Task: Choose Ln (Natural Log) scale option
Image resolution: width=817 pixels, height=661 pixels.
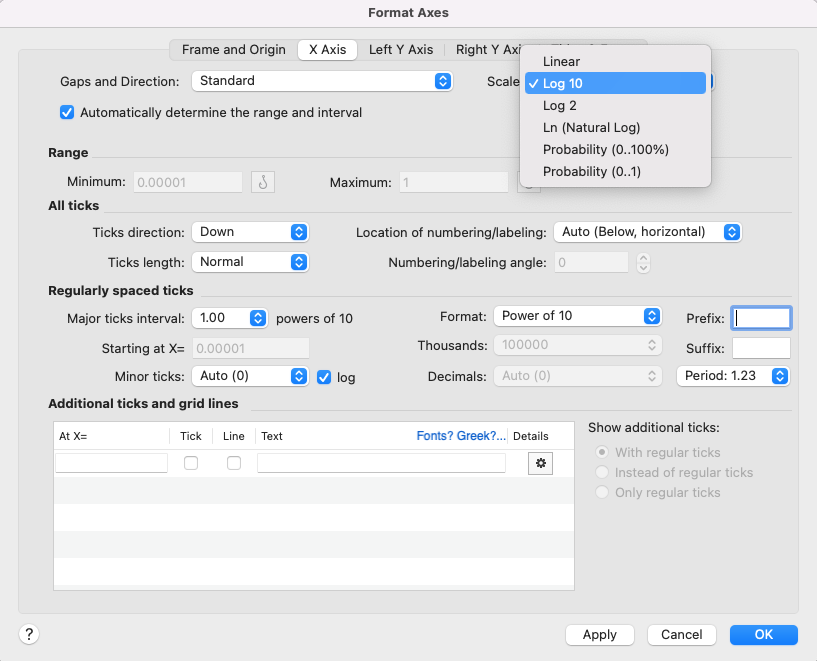Action: pyautogui.click(x=591, y=128)
